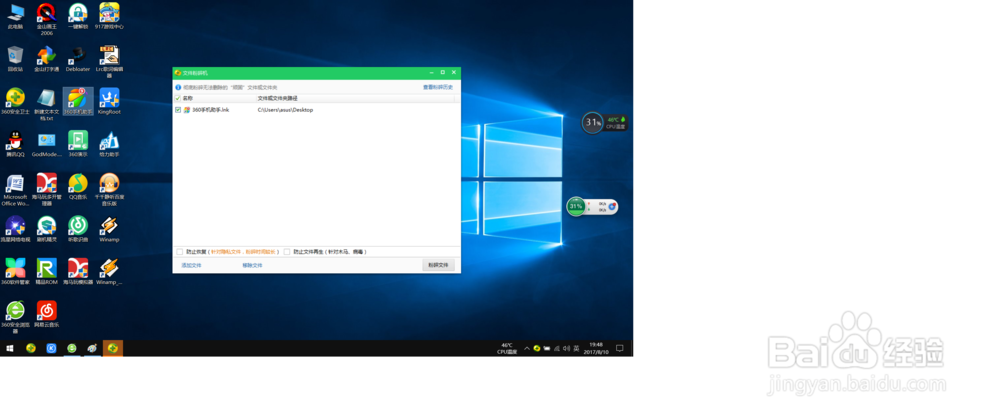Click the 名称 column header
This screenshot has height=418, width=1000.
point(188,98)
